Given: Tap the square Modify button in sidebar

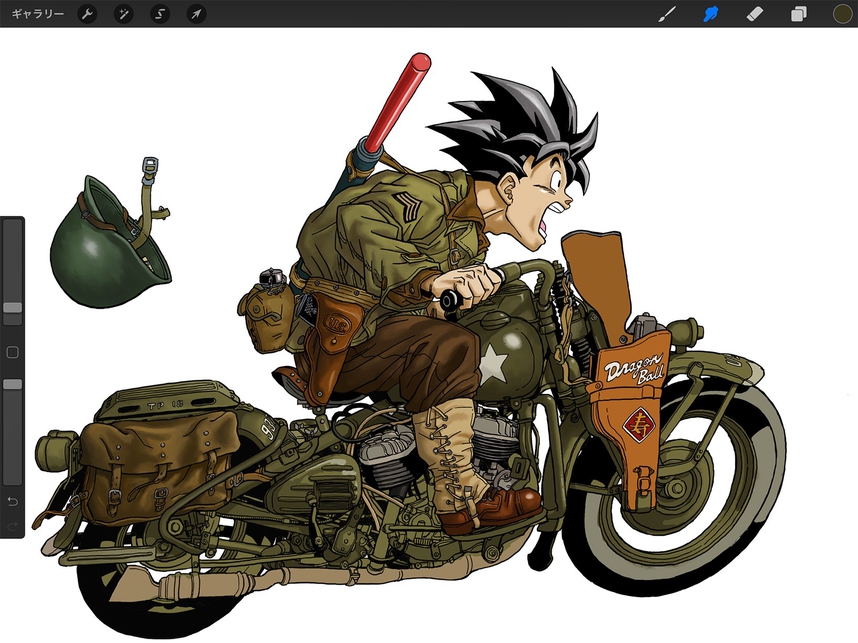Looking at the screenshot, I should click(12, 352).
